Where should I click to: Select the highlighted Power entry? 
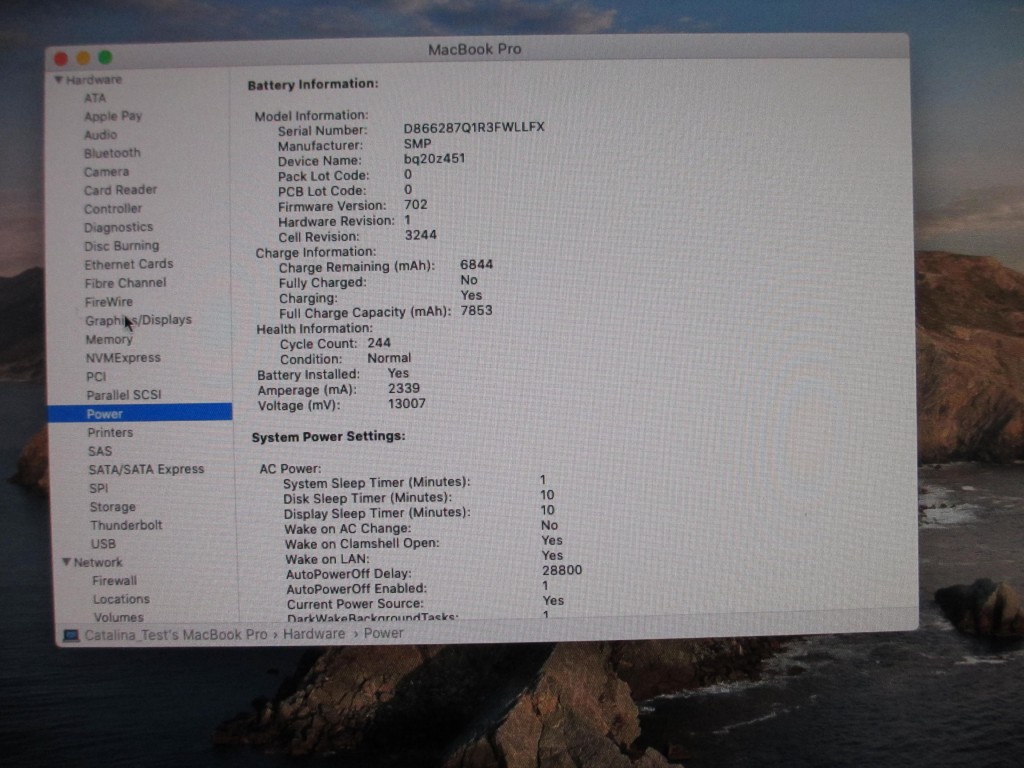pos(105,413)
